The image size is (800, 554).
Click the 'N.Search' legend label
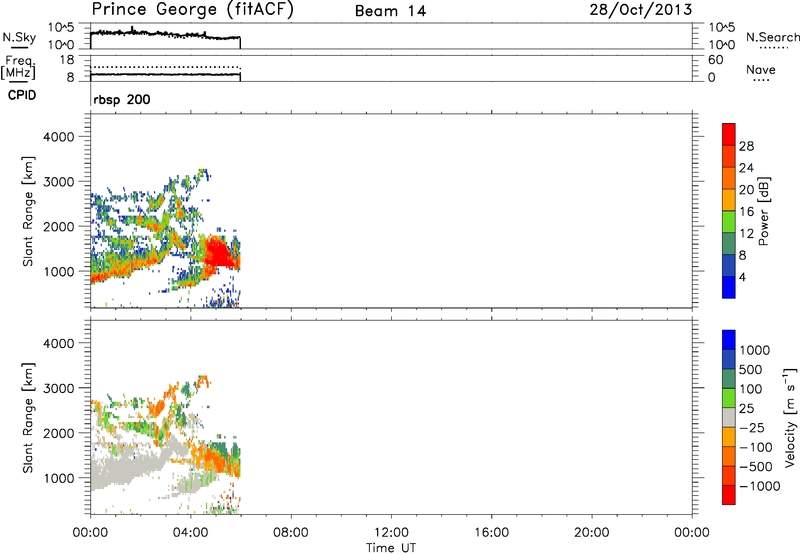click(772, 37)
